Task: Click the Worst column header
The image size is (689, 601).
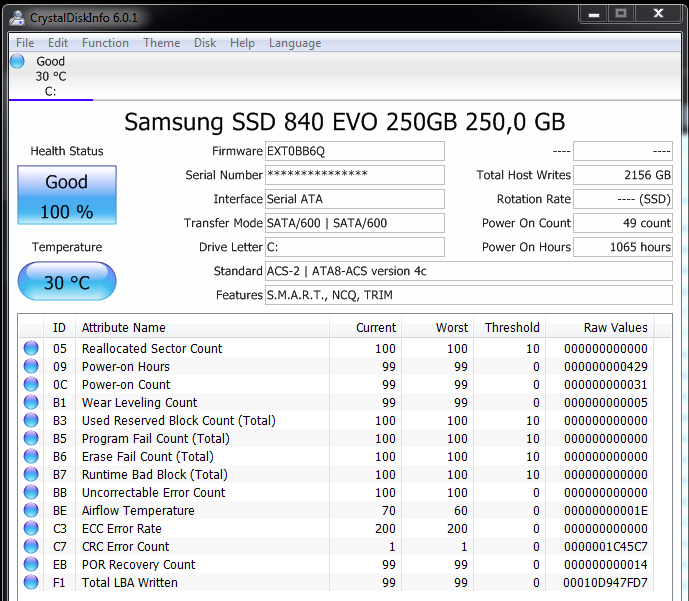Action: pos(438,327)
